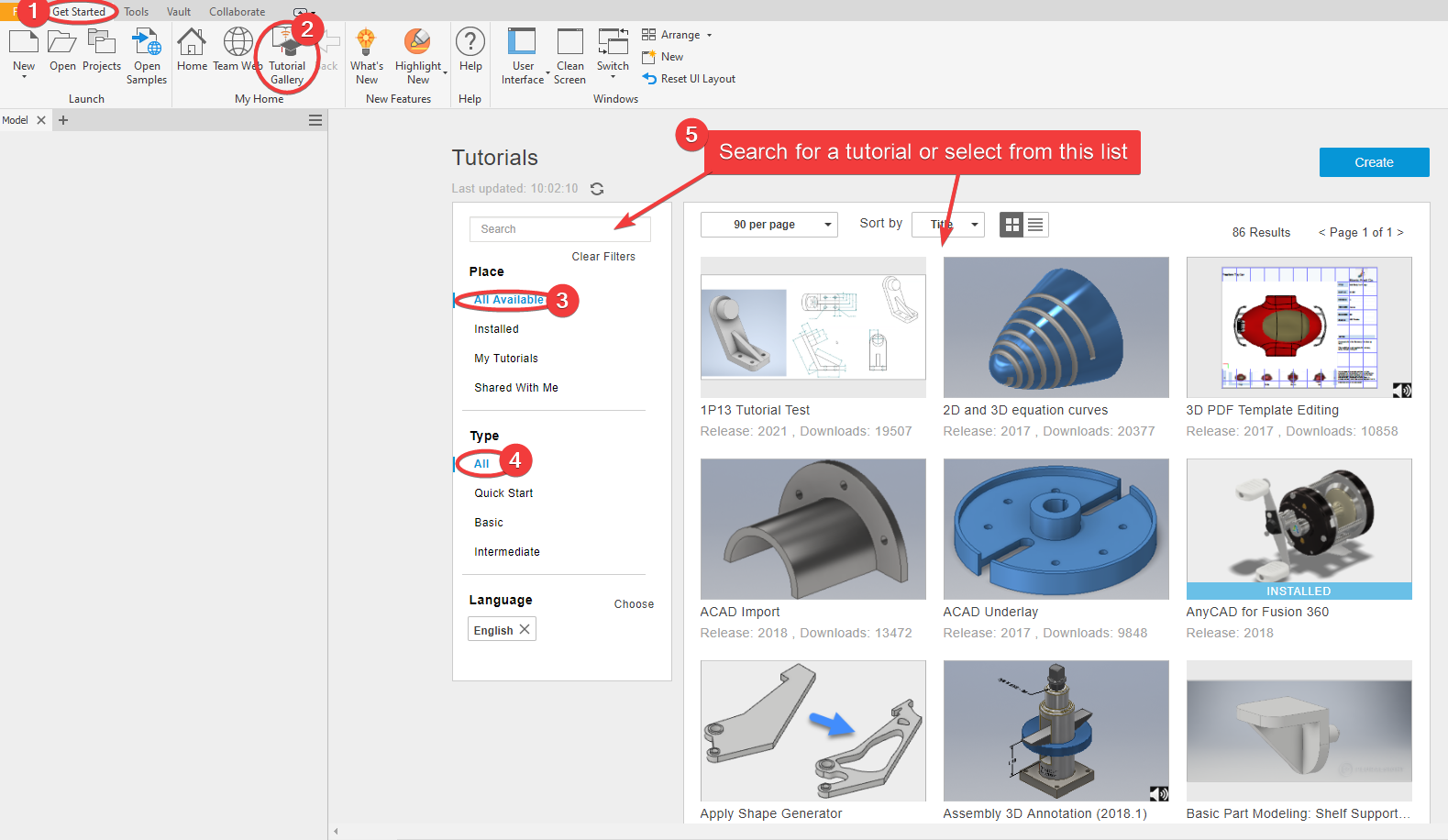The image size is (1448, 840).
Task: Select the Clean Screen icon
Action: coord(569,43)
